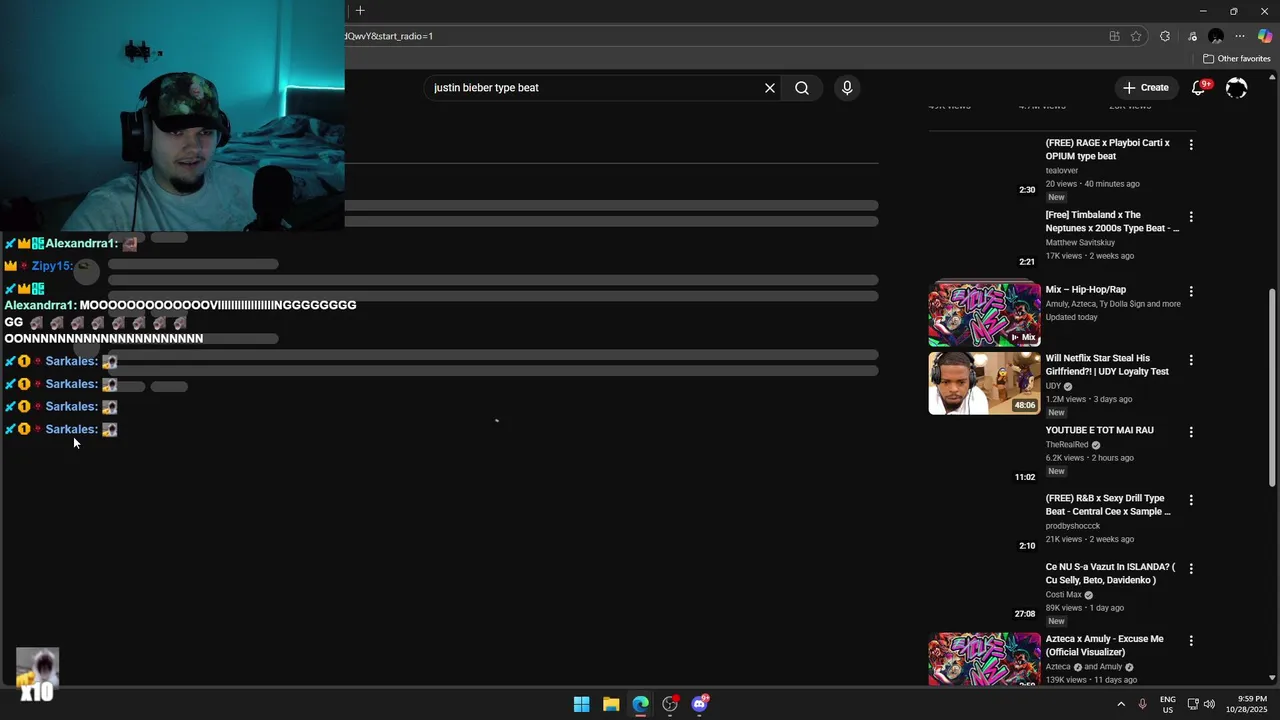Viewport: 1280px width, 720px height.
Task: Open options for Ce NU S-a Vazut video
Action: (1191, 569)
